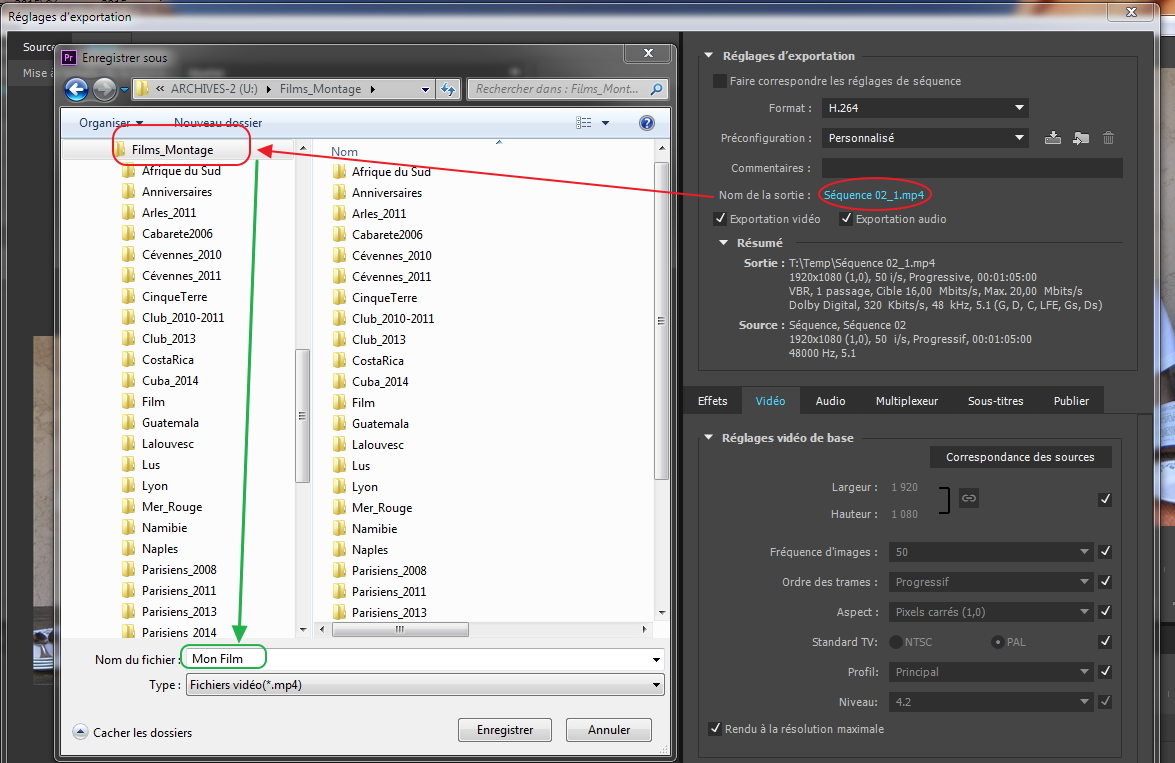Viewport: 1175px width, 763px height.
Task: Open the file Type dropdown
Action: tap(424, 685)
